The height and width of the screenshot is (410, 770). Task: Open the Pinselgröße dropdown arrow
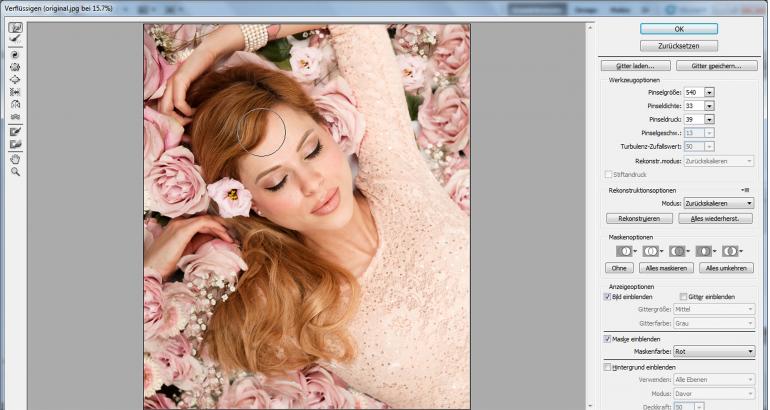(709, 92)
